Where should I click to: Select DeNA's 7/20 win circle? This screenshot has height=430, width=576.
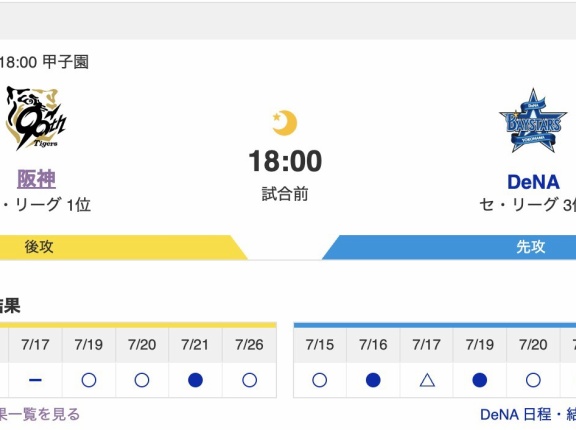[x=533, y=380]
